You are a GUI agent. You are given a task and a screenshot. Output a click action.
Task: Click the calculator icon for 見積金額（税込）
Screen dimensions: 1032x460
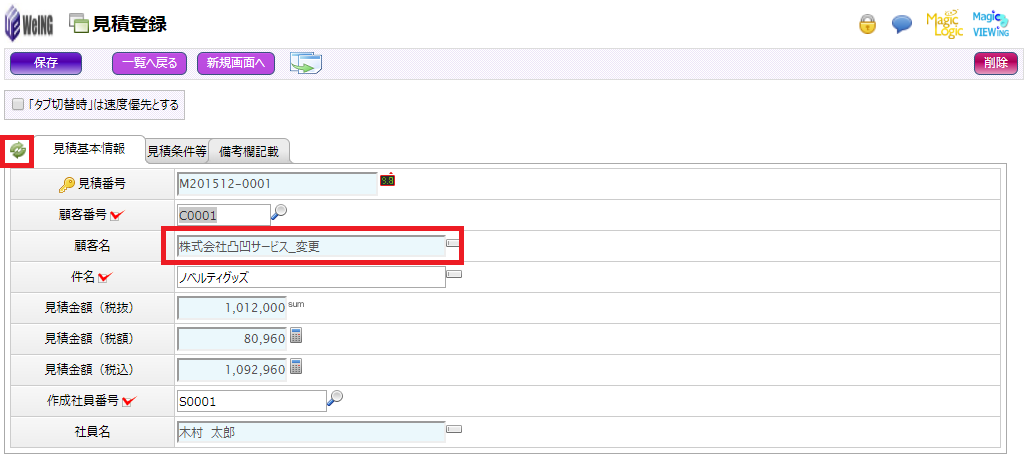(296, 367)
